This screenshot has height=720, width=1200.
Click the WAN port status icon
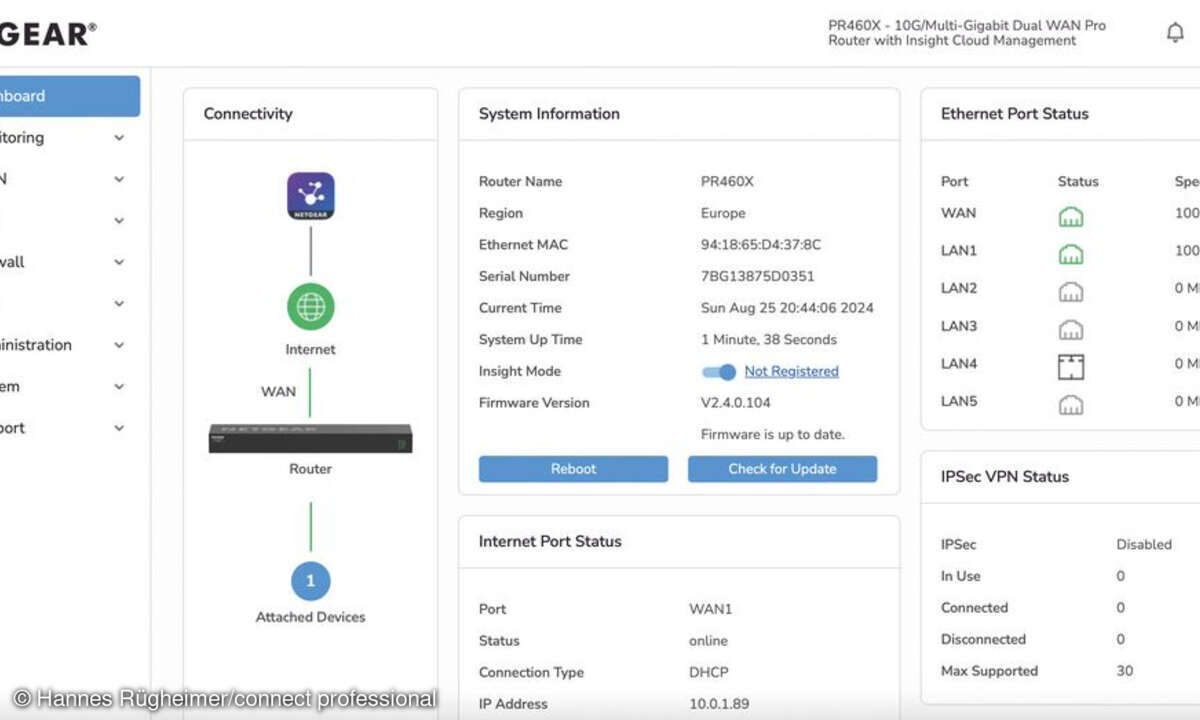(x=1071, y=216)
